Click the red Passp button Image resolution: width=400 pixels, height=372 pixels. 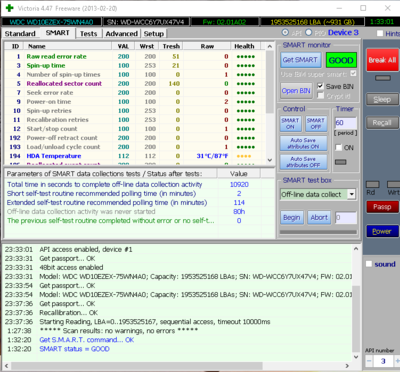[x=382, y=207]
